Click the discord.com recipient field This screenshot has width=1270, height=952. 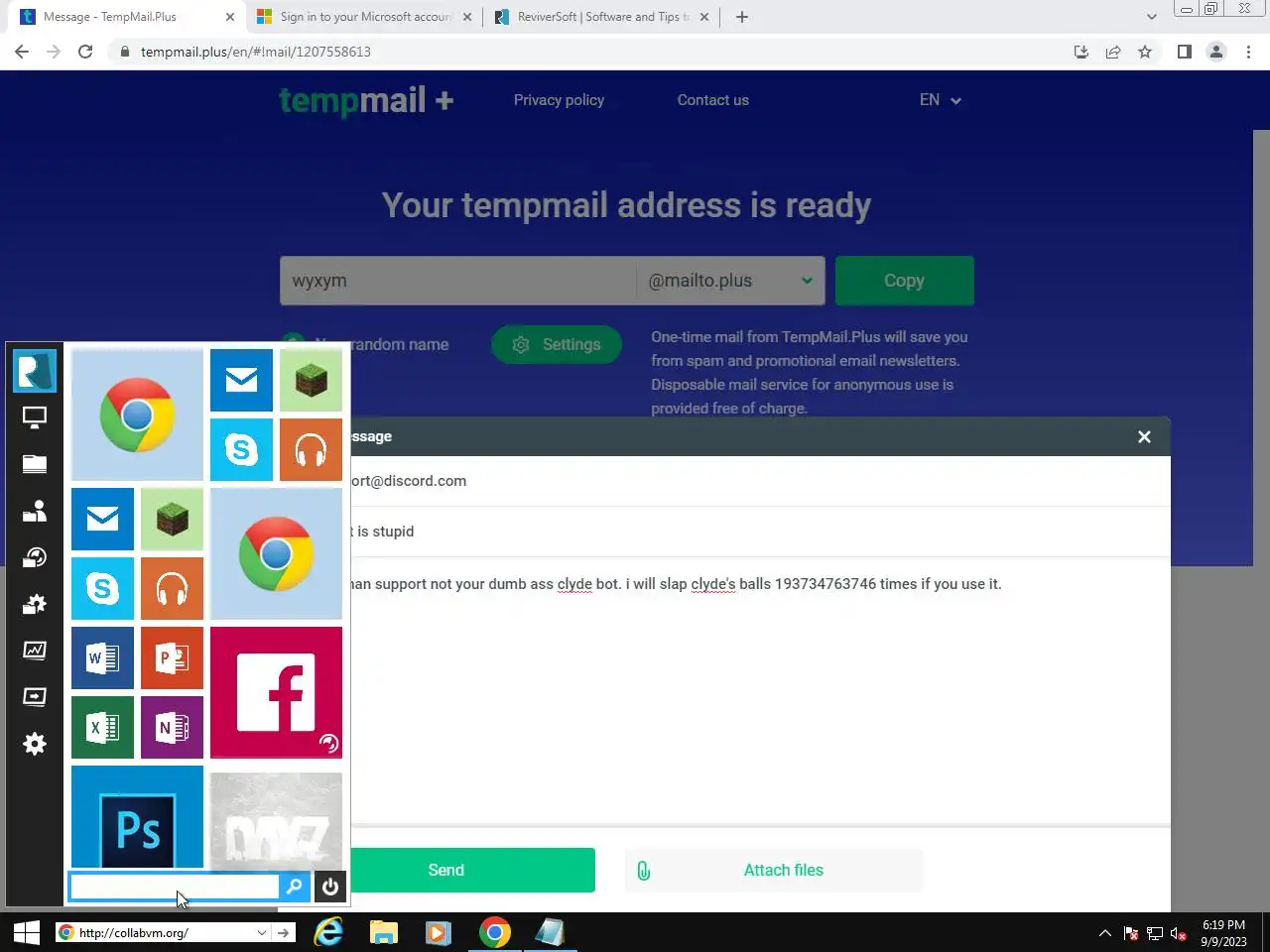(760, 481)
